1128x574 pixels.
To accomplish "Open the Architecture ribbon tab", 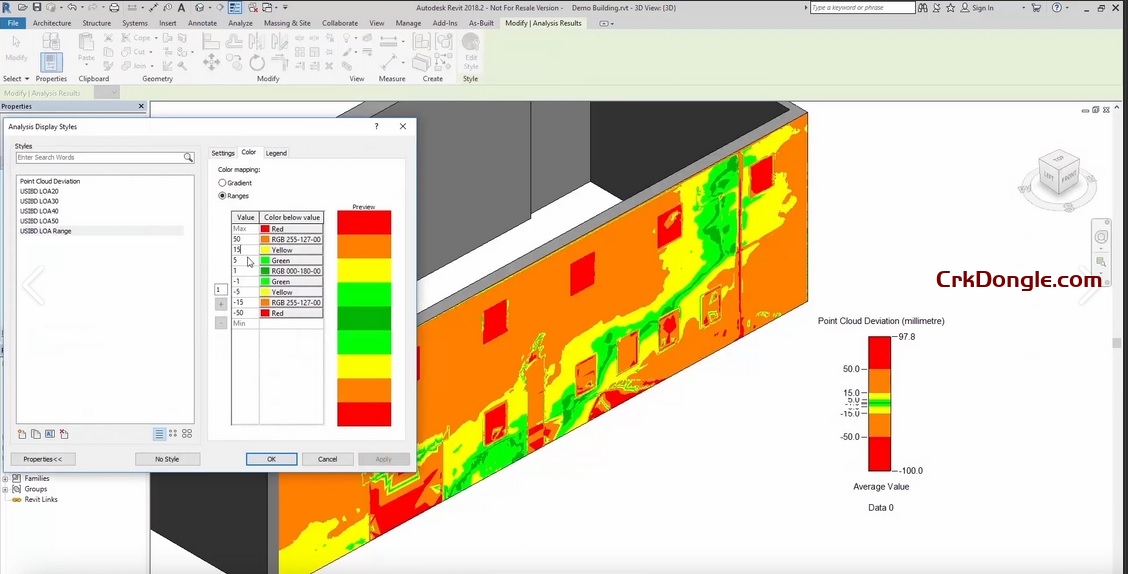I will 52,23.
